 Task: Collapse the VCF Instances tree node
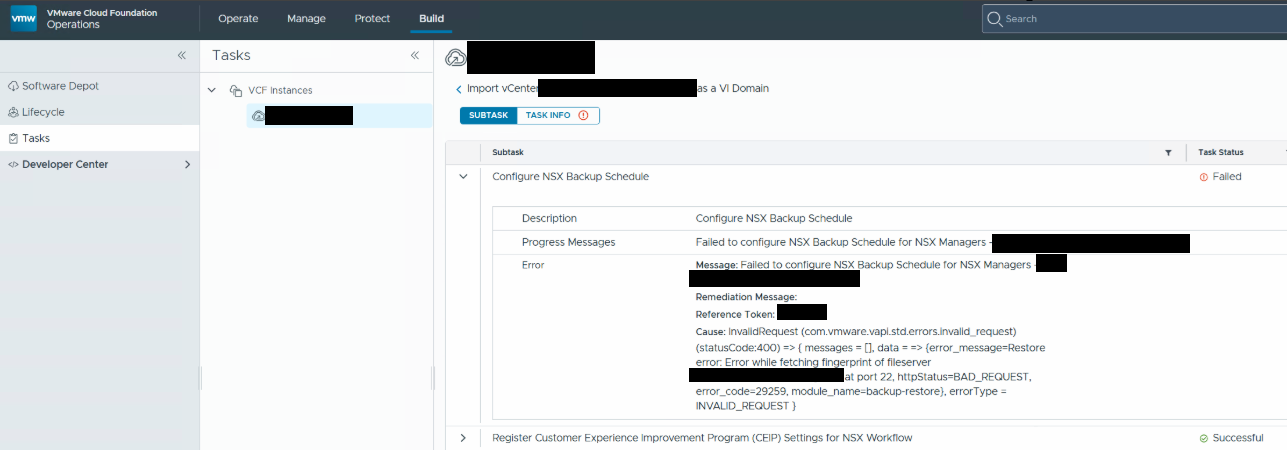click(212, 90)
